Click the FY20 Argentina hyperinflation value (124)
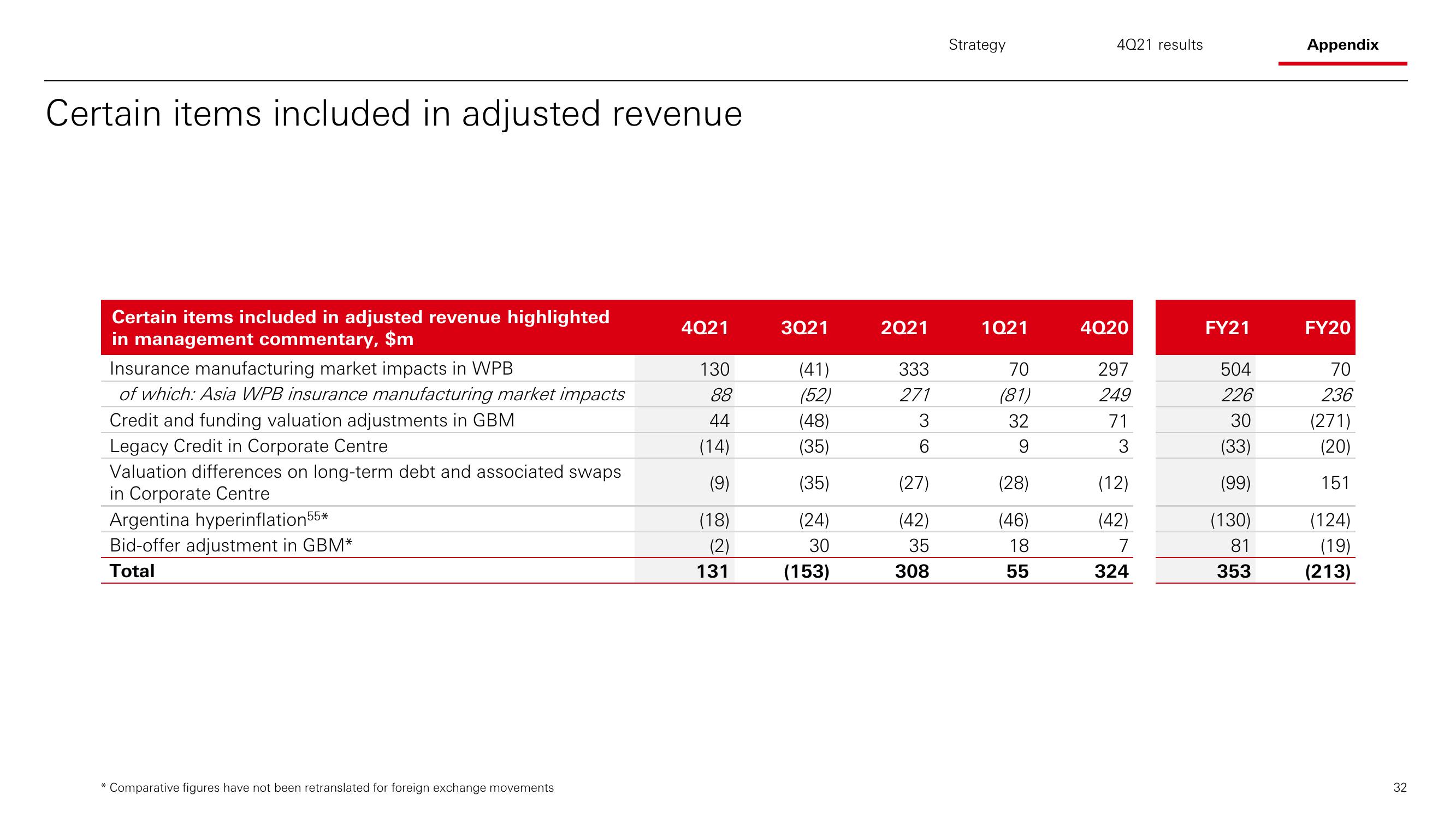This screenshot has height=819, width=1456. click(1330, 519)
